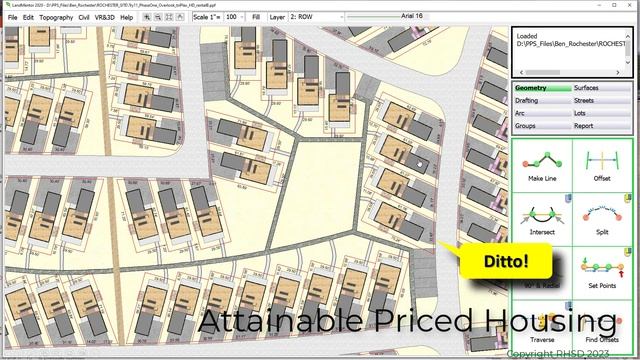Click the log scroll-right arrow
This screenshot has height=360, width=640.
(618, 72)
